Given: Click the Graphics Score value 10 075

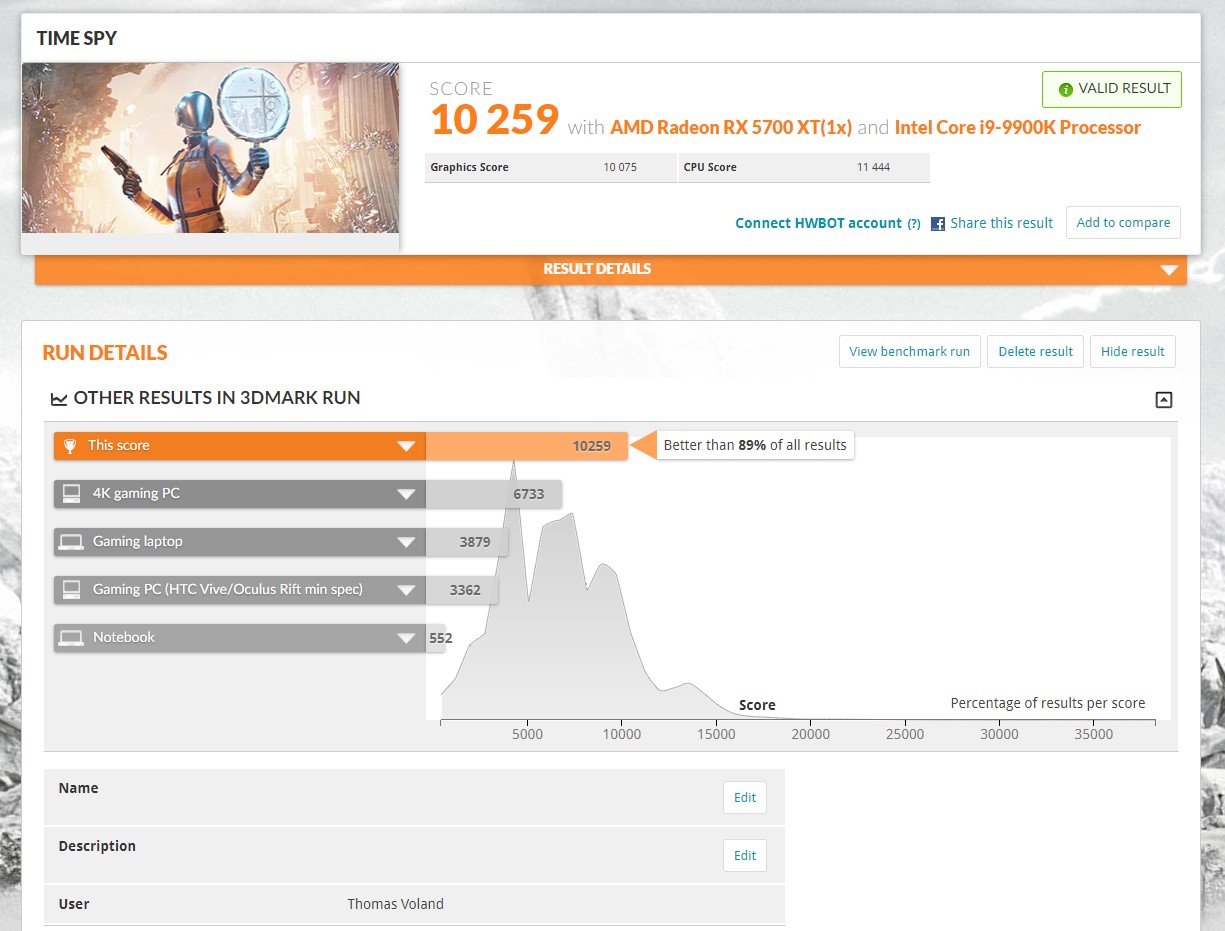Looking at the screenshot, I should pyautogui.click(x=620, y=167).
